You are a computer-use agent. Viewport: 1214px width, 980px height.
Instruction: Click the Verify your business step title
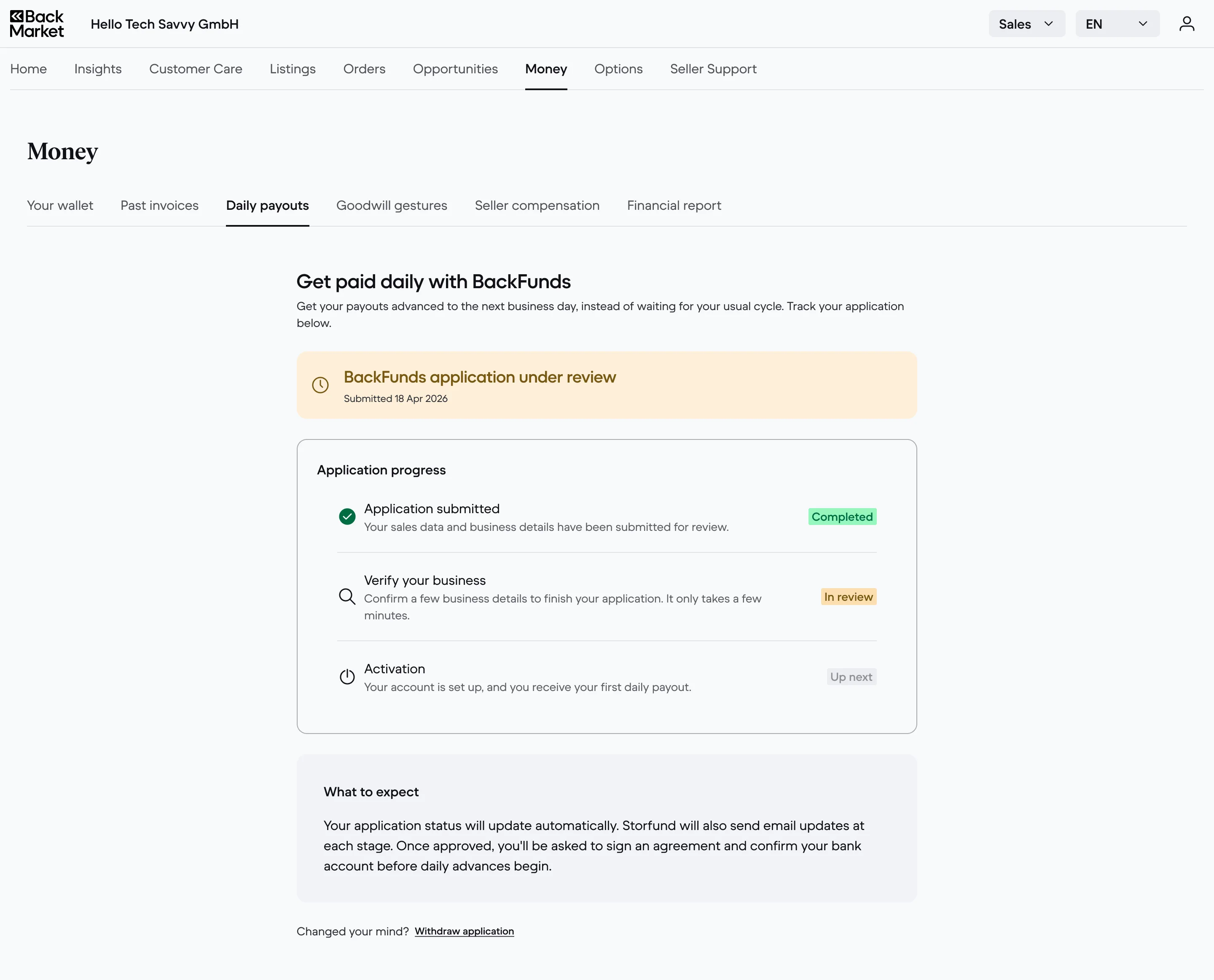(x=424, y=580)
